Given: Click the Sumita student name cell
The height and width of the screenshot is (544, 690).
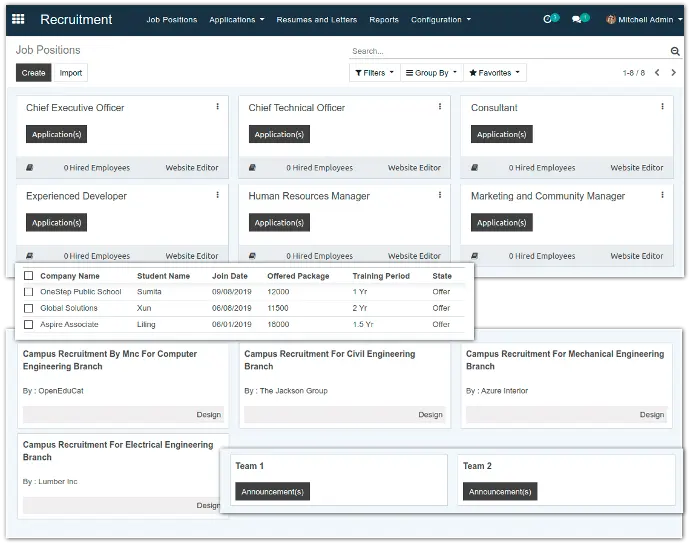Looking at the screenshot, I should 149,292.
